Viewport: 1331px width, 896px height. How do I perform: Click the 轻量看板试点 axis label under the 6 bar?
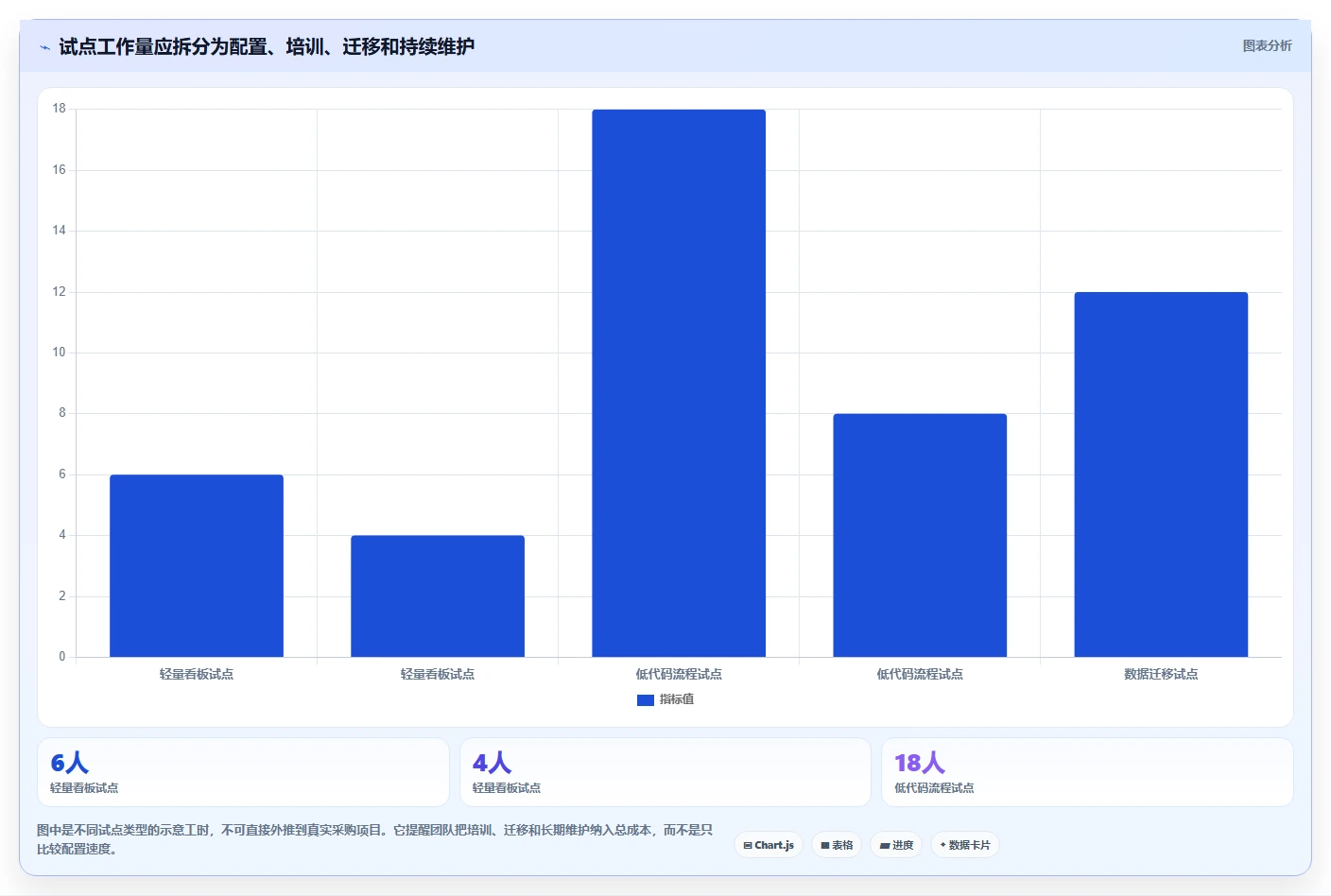tap(197, 674)
